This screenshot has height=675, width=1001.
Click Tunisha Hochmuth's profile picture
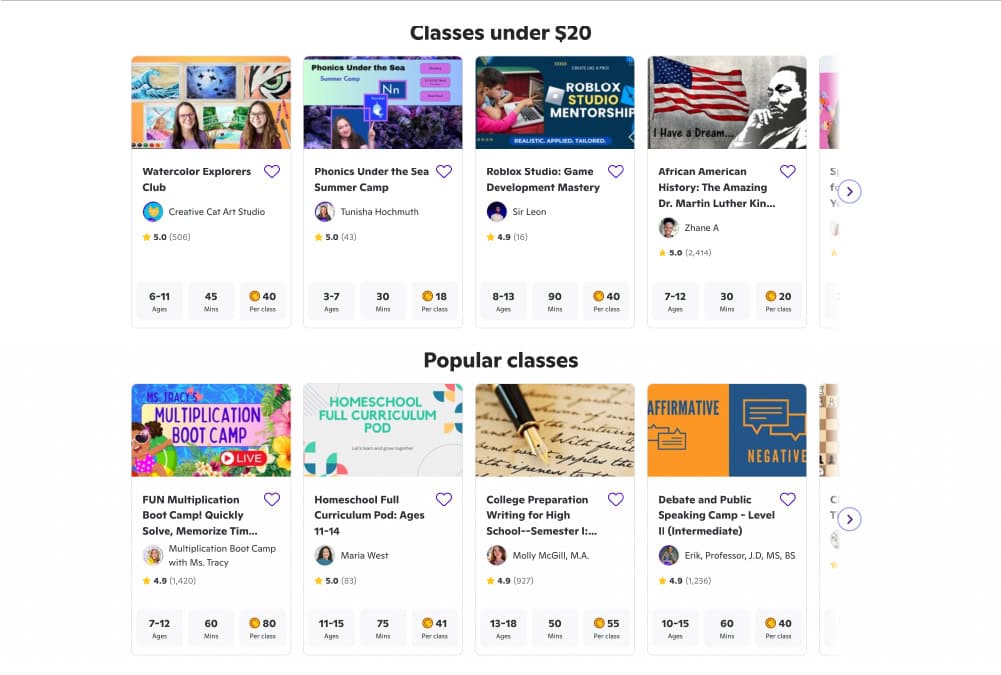point(325,212)
